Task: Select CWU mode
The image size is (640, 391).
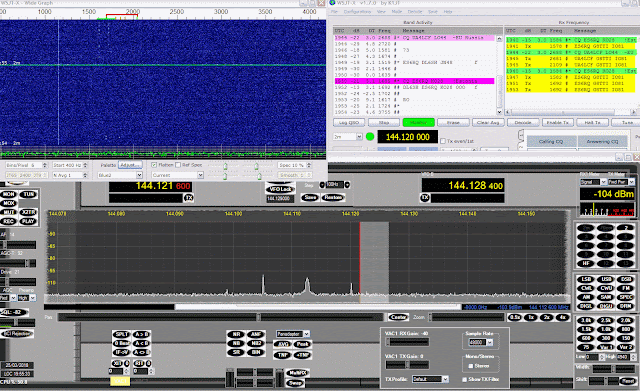Action: click(606, 288)
